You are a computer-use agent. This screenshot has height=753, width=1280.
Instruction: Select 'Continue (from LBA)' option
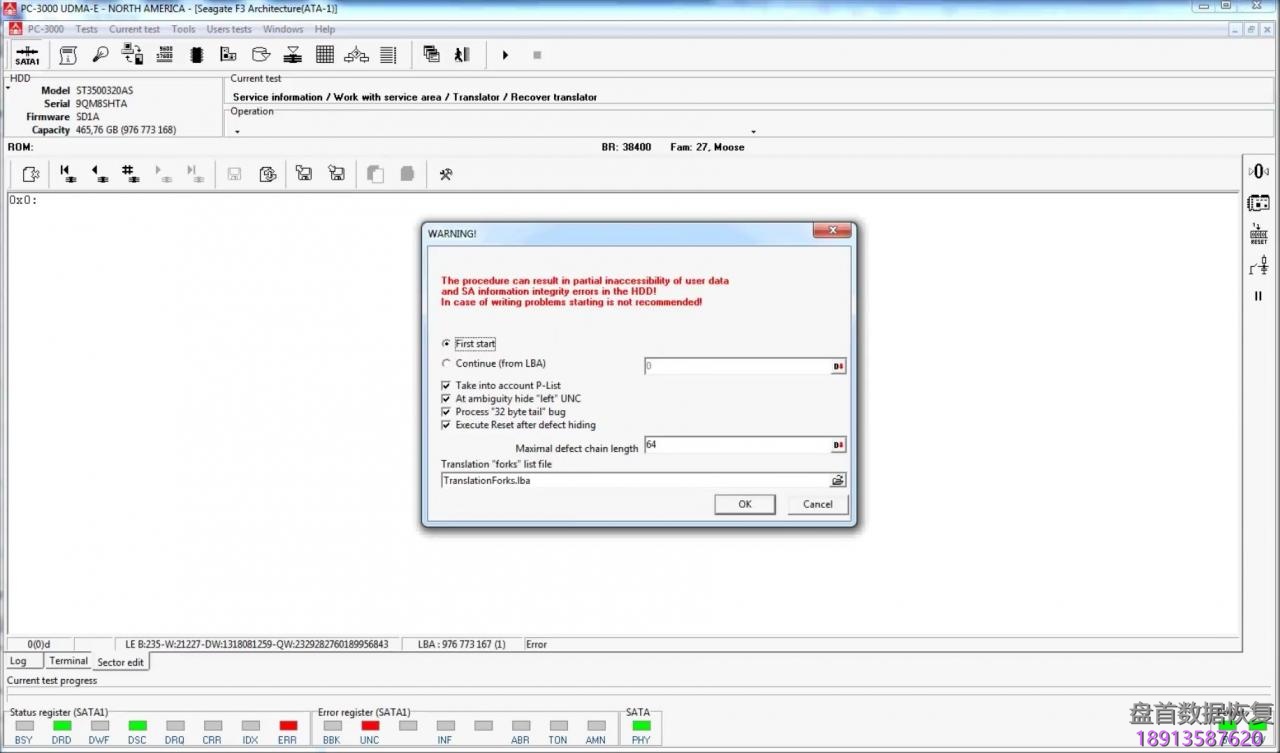447,364
